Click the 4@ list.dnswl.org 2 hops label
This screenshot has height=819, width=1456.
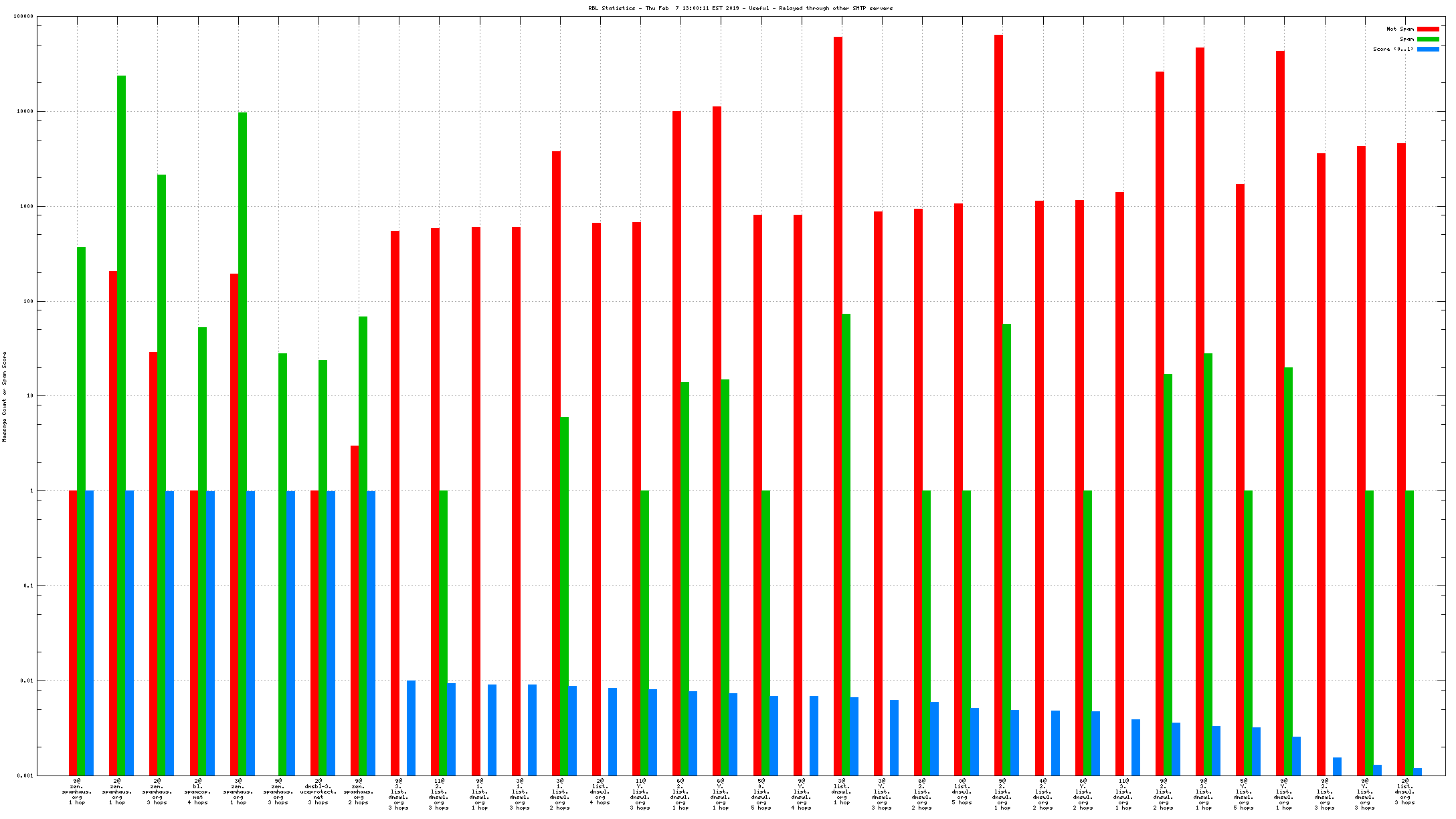click(1042, 794)
